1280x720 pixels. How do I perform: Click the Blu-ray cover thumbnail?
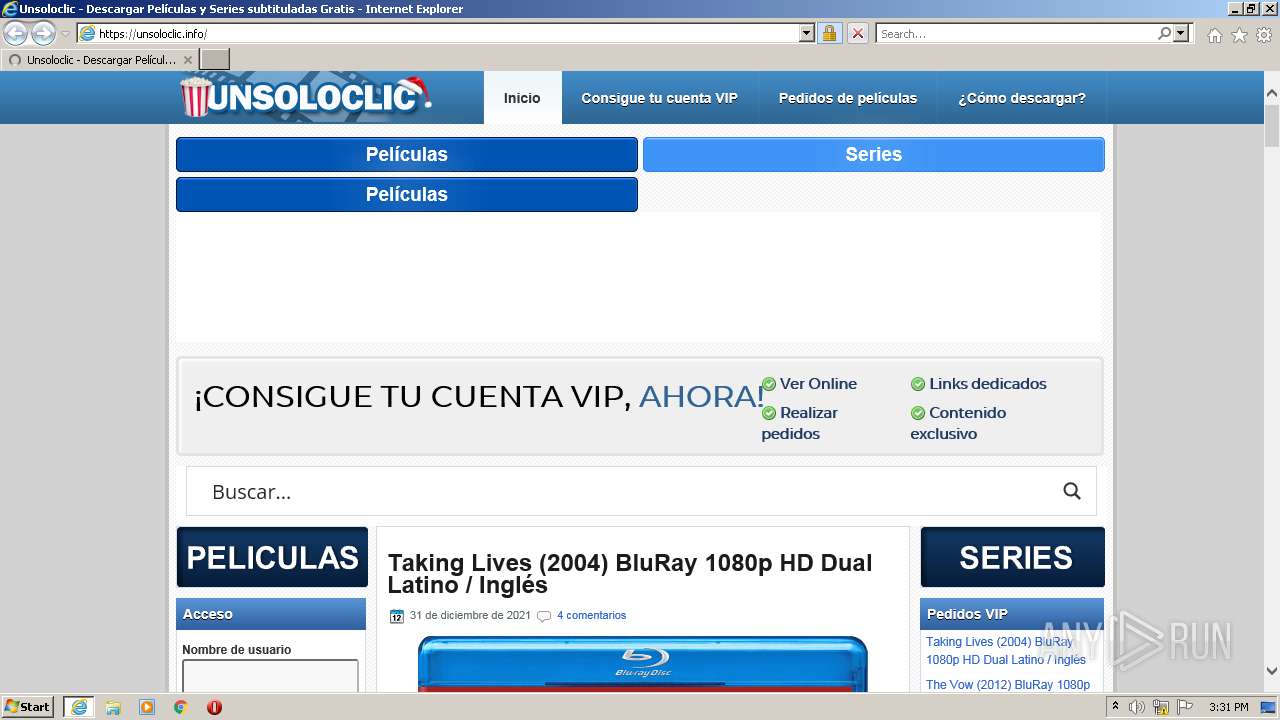(643, 663)
